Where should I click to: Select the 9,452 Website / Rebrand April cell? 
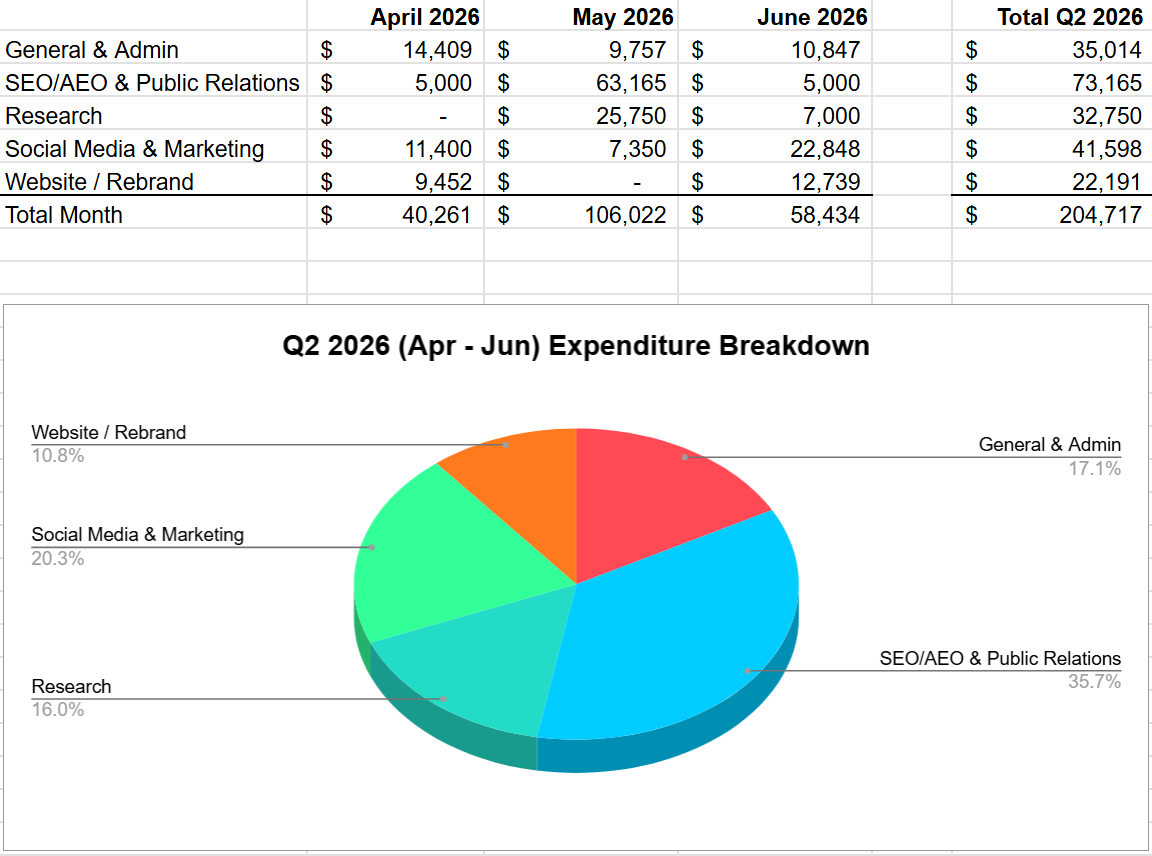[396, 181]
